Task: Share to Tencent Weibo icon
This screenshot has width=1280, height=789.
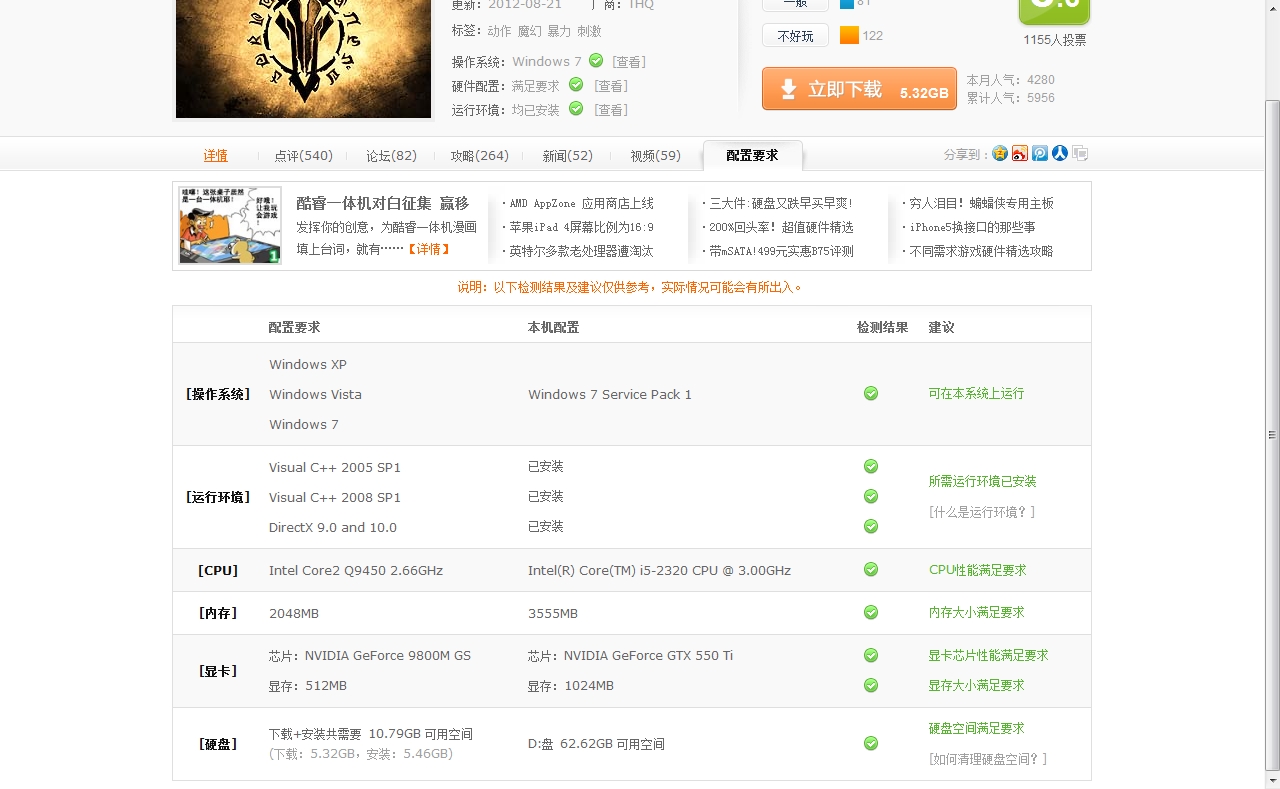Action: click(1040, 154)
